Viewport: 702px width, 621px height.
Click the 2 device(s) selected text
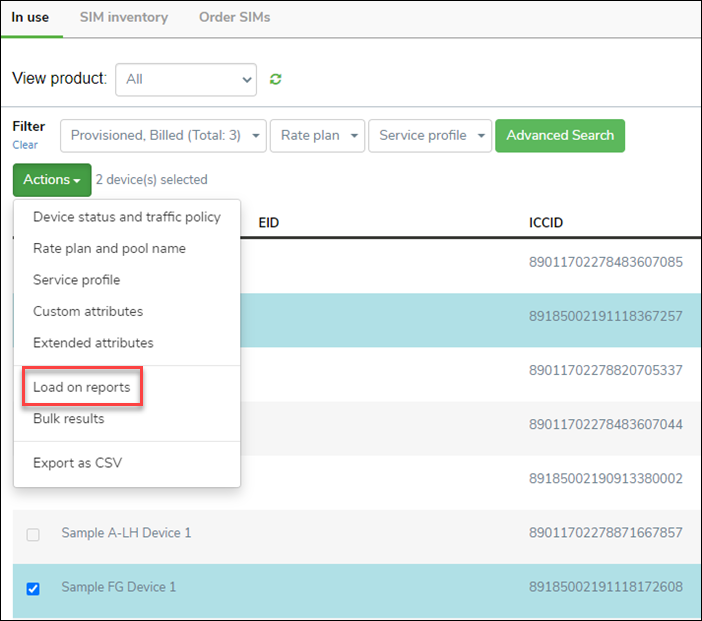151,180
